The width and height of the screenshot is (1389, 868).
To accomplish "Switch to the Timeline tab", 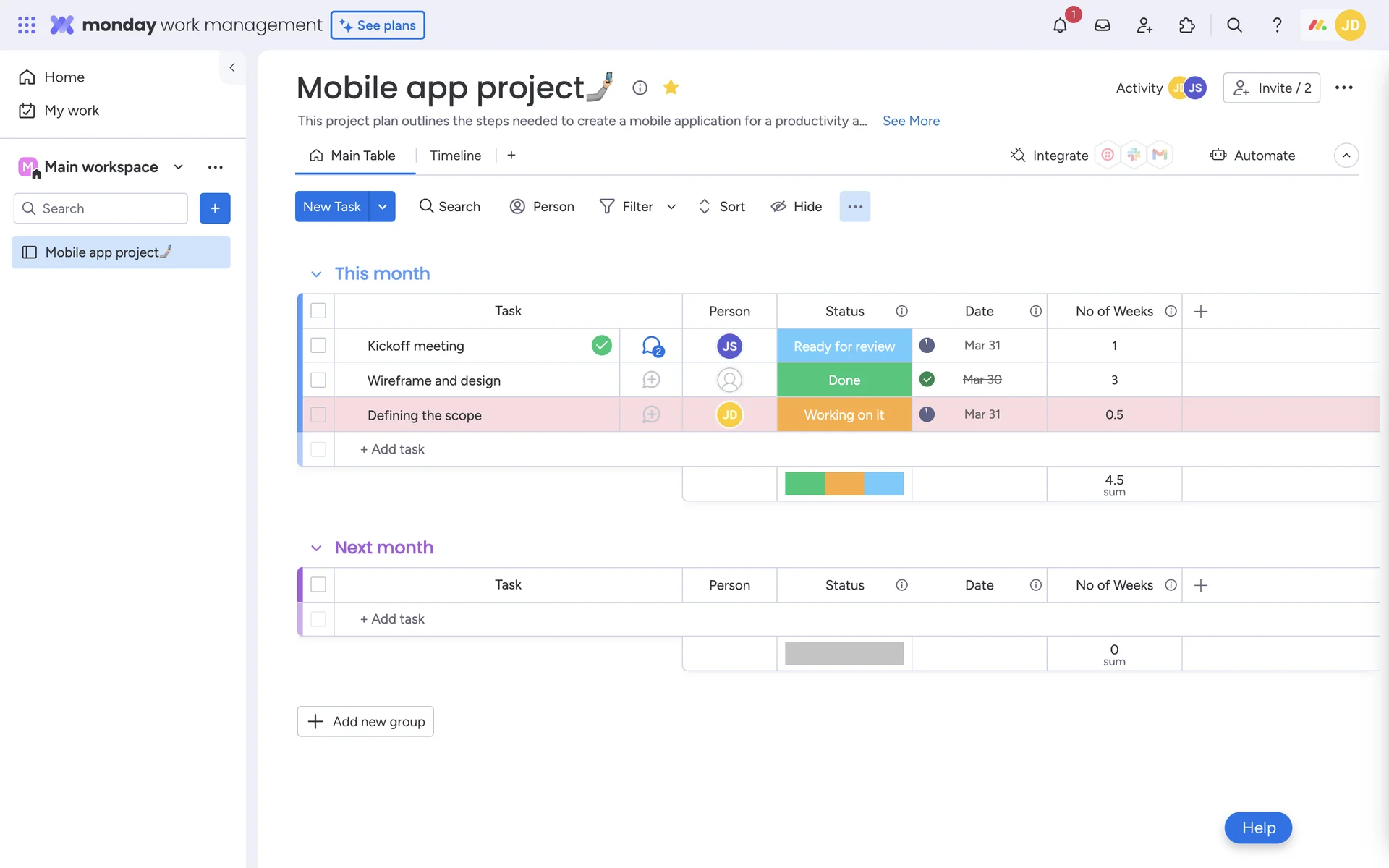I will point(455,156).
